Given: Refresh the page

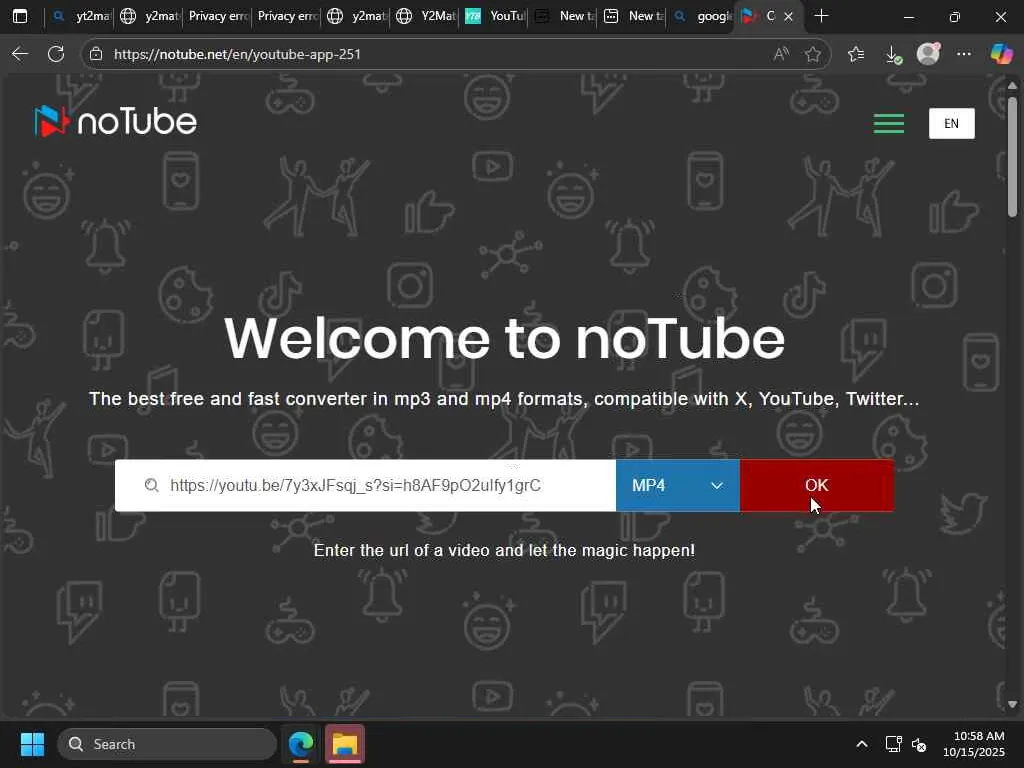Looking at the screenshot, I should coord(56,54).
